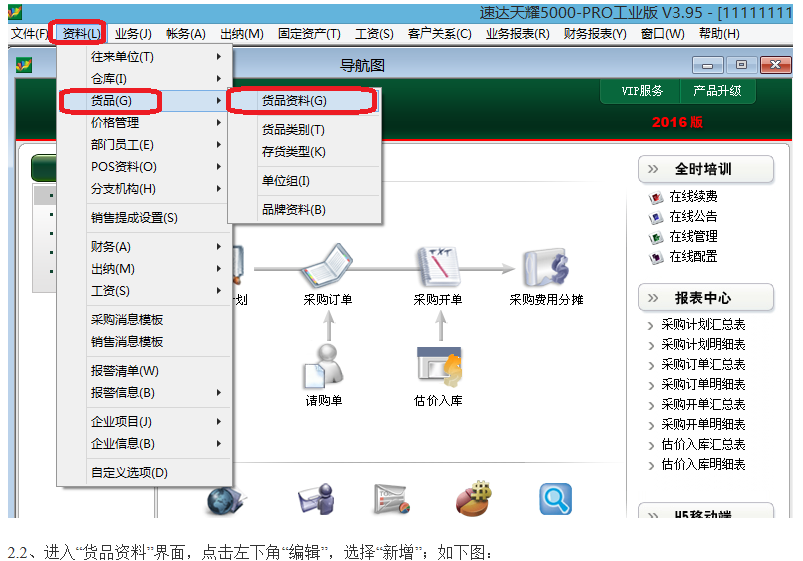Open the 请购单 person icon

tap(324, 366)
